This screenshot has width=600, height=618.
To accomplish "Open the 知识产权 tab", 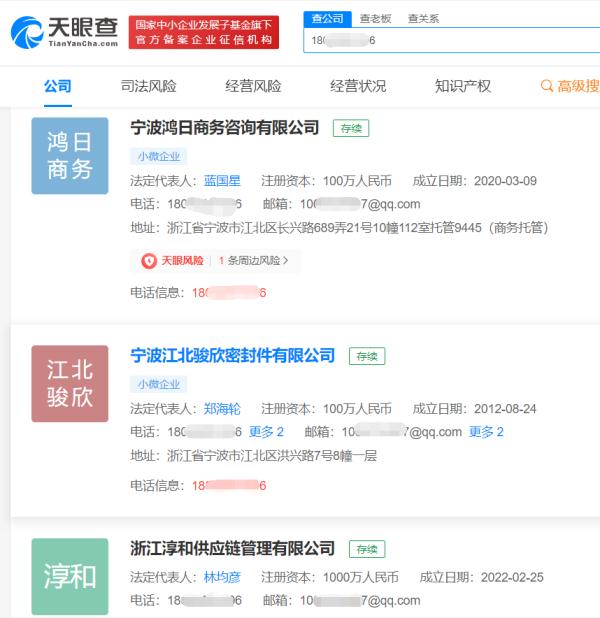I will tap(463, 86).
